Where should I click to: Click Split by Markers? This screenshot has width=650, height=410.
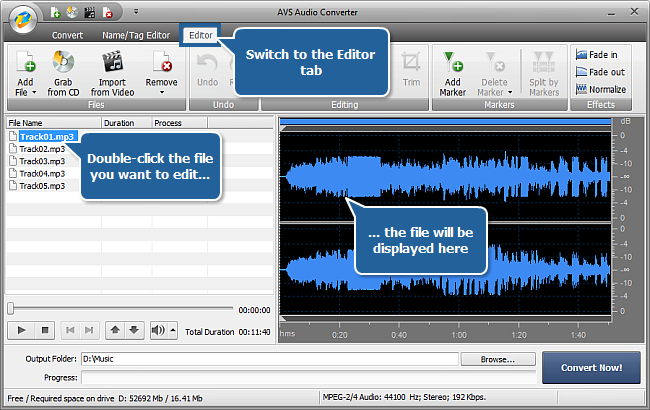[544, 73]
